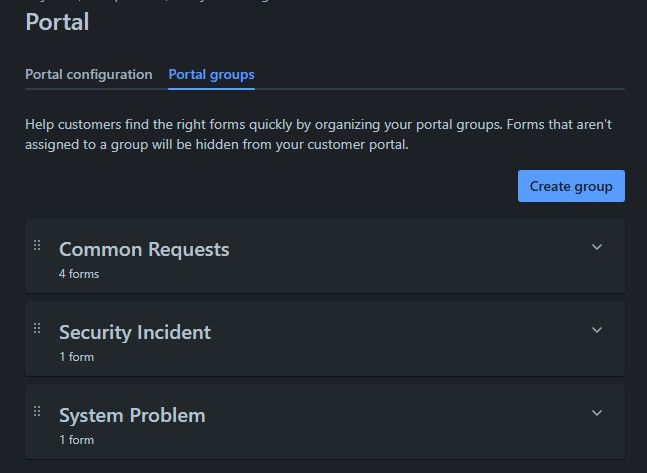
Task: Click the divider line right of the tabs
Action: 440,89
